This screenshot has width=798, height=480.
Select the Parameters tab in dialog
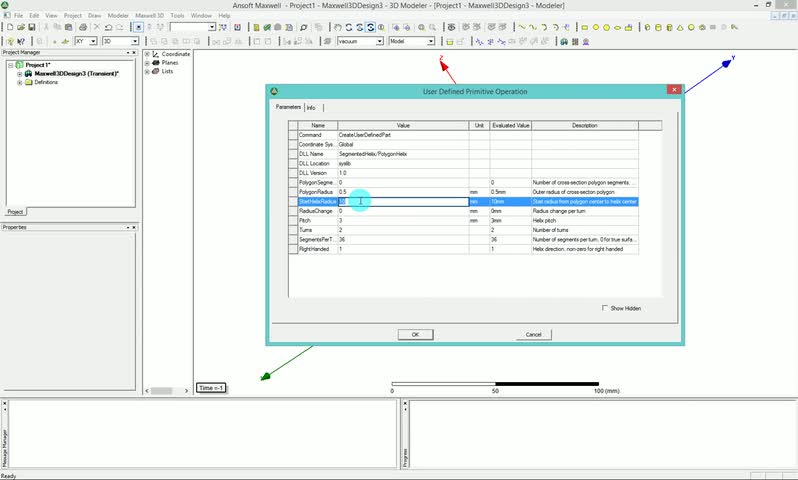tap(289, 107)
